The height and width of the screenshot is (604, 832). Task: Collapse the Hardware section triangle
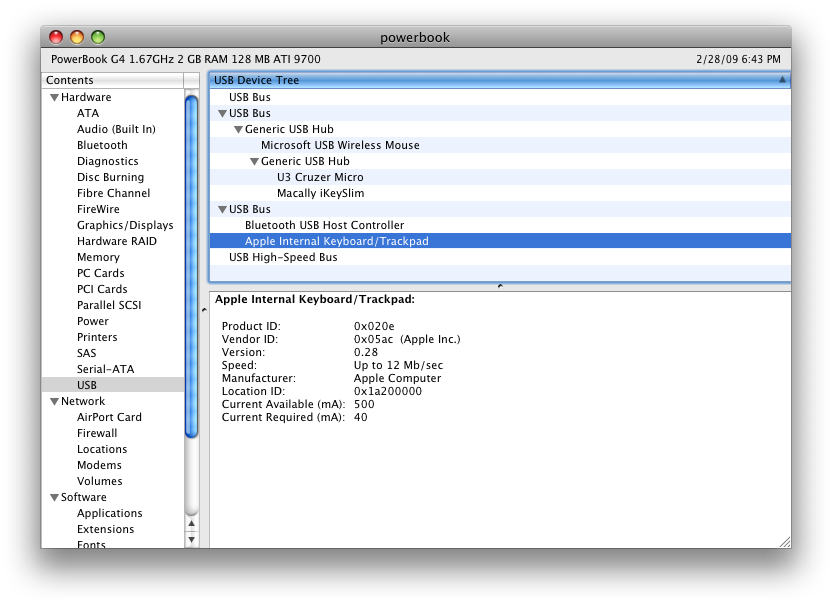point(54,98)
